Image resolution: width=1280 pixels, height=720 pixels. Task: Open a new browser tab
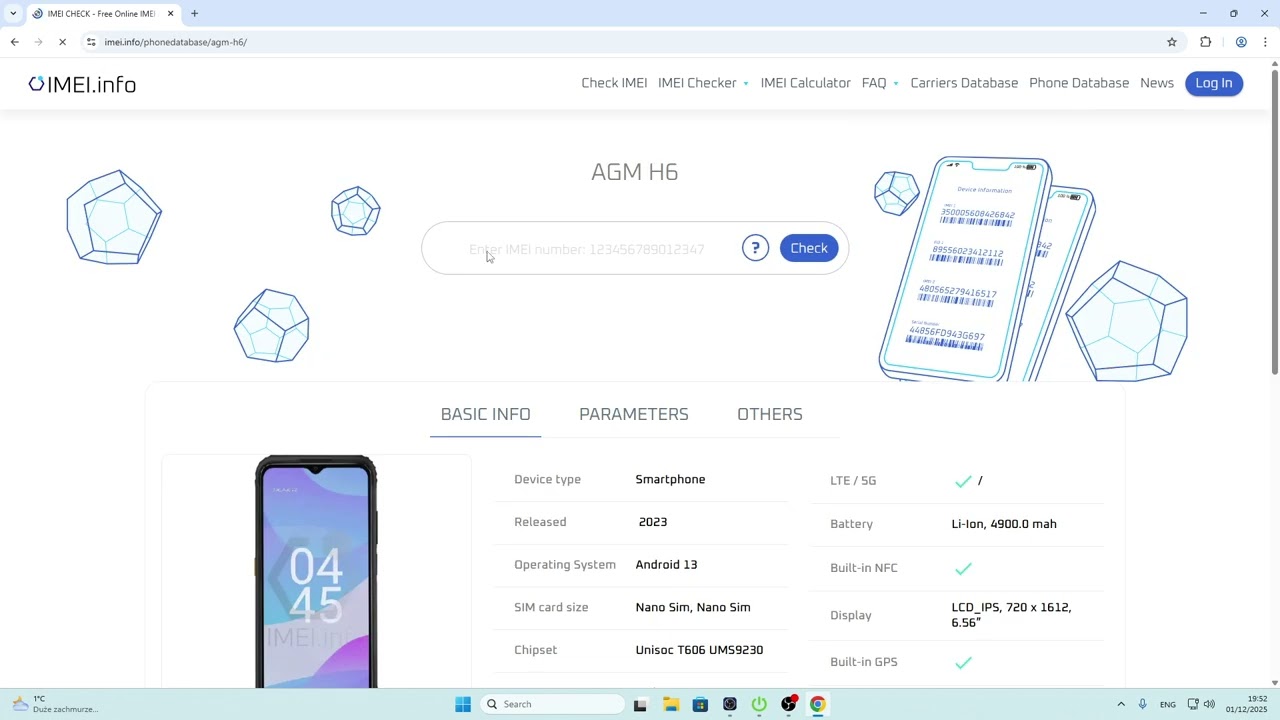[x=195, y=14]
